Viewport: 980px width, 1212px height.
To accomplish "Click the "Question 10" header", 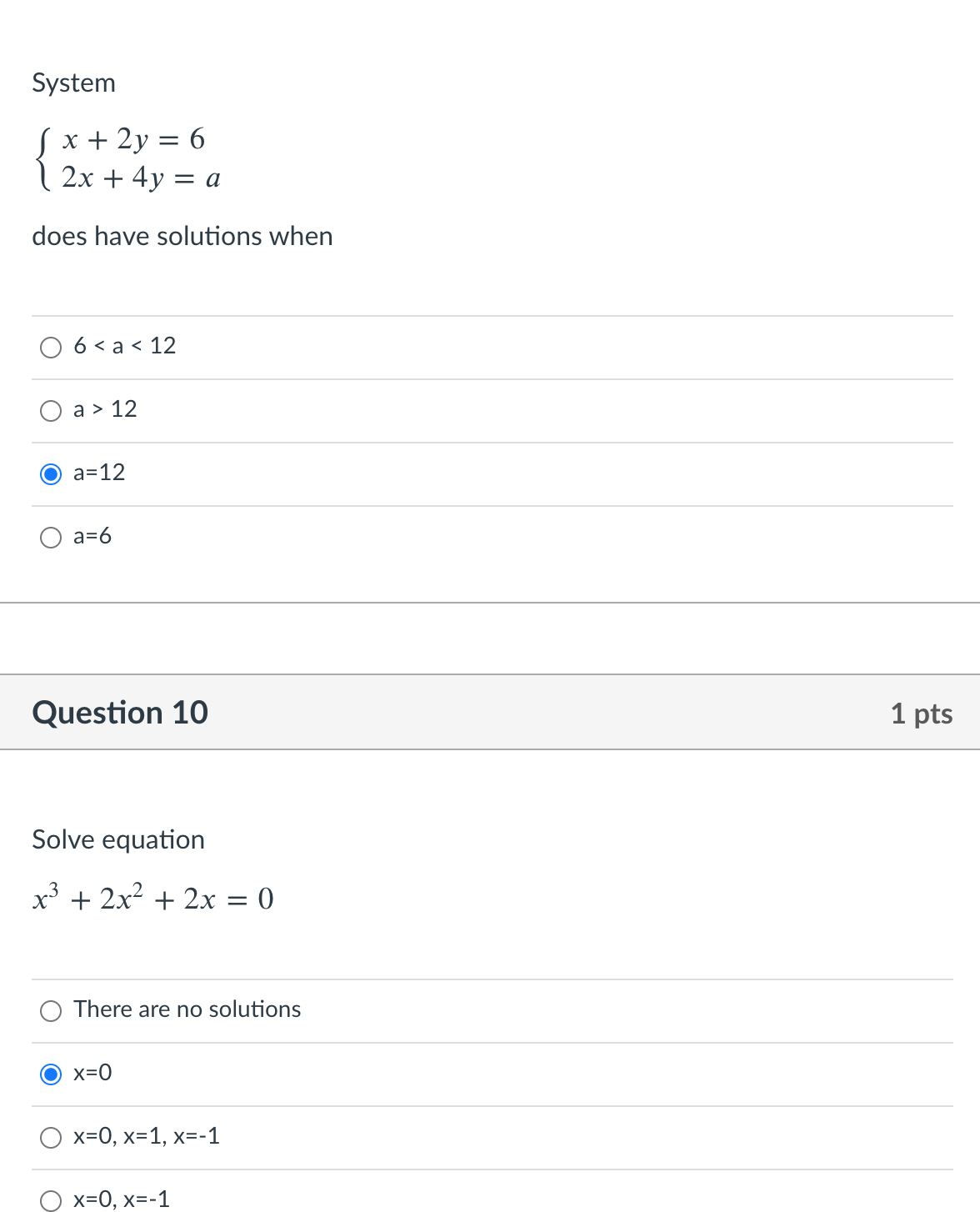I will (x=120, y=713).
